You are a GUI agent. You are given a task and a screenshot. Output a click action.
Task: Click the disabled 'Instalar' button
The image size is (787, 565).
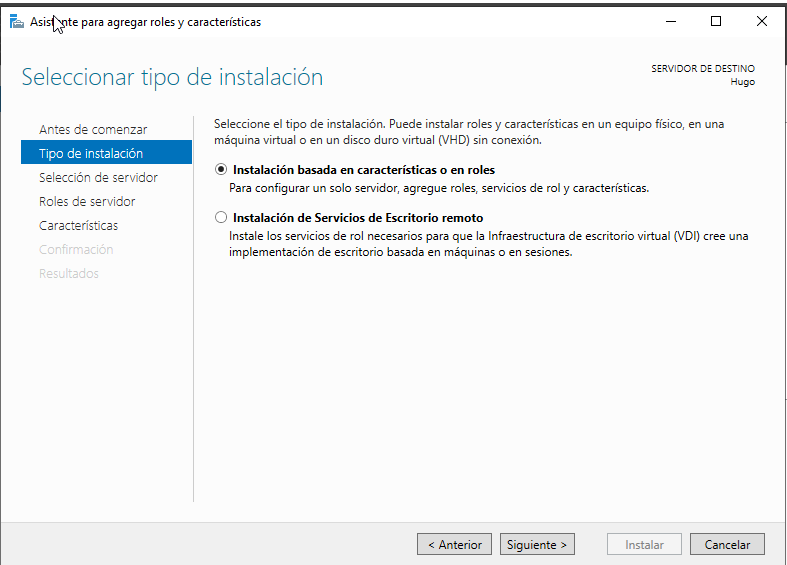644,545
